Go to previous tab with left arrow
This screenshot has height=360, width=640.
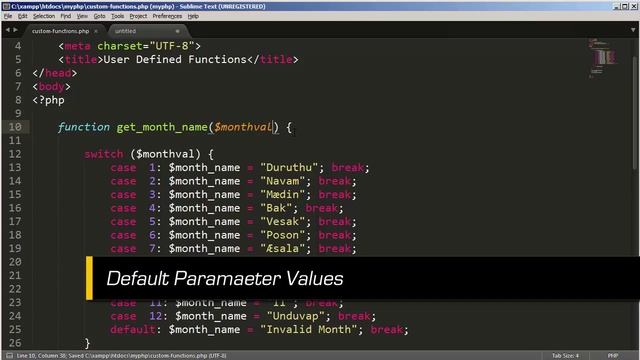[8, 30]
